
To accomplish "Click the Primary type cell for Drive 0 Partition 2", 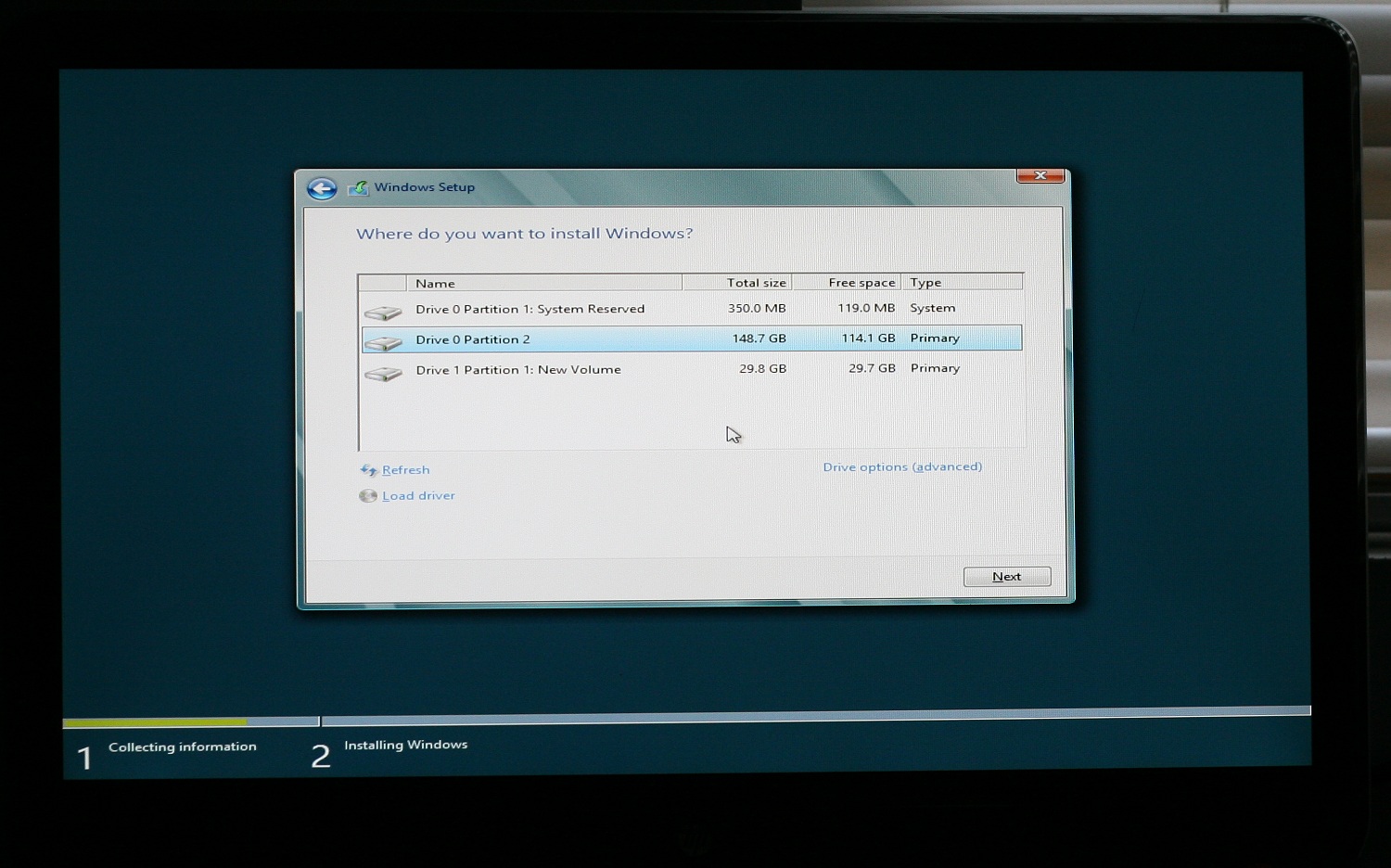I will click(x=935, y=338).
